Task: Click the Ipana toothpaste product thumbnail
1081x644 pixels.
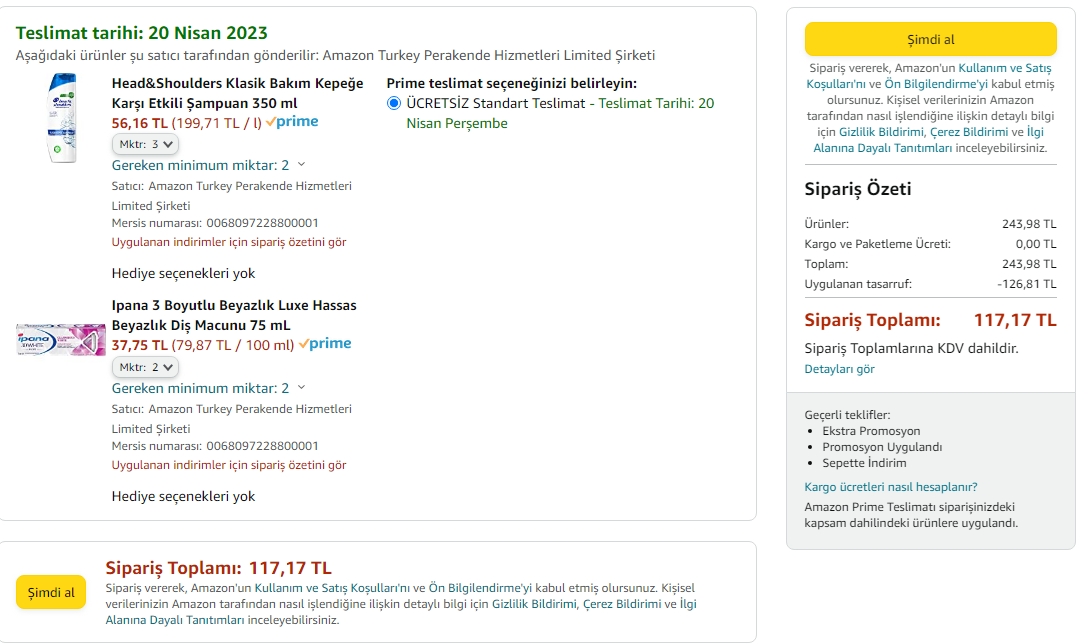Action: click(61, 339)
